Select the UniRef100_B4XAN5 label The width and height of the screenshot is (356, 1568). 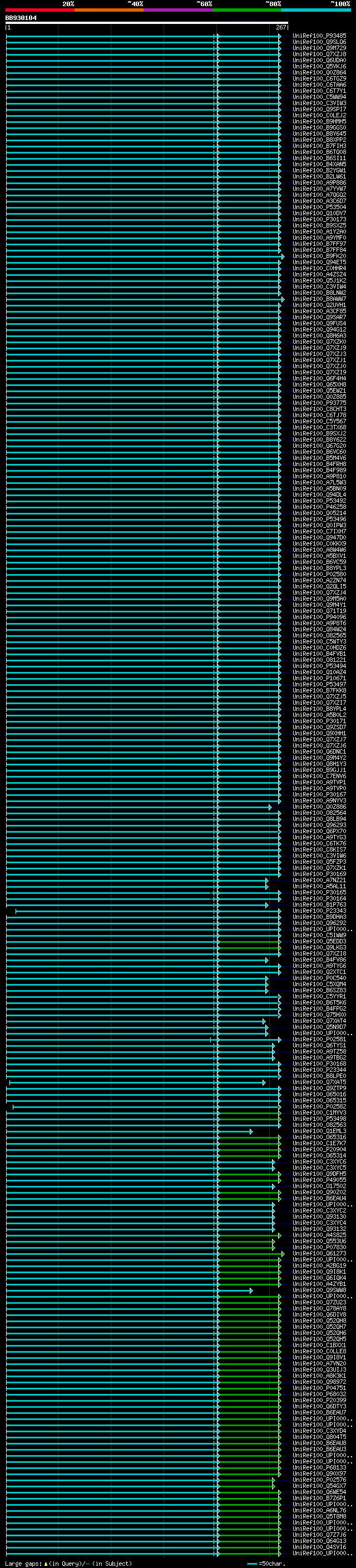(x=319, y=164)
